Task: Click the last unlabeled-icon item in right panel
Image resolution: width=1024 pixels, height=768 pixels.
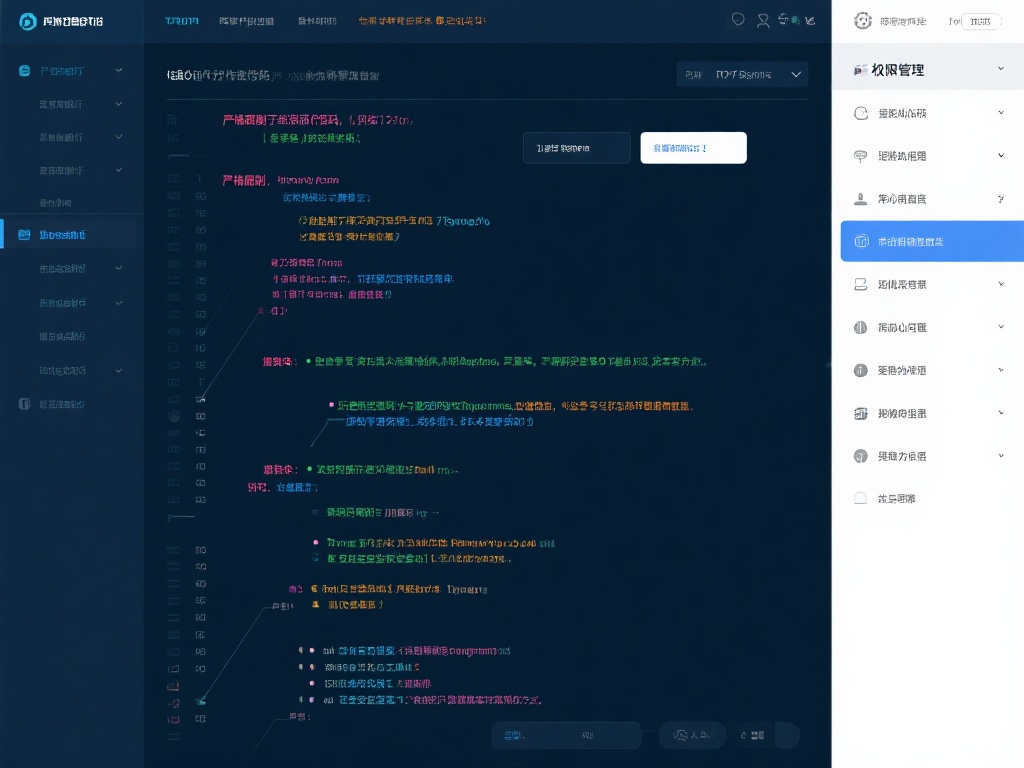Action: (860, 498)
